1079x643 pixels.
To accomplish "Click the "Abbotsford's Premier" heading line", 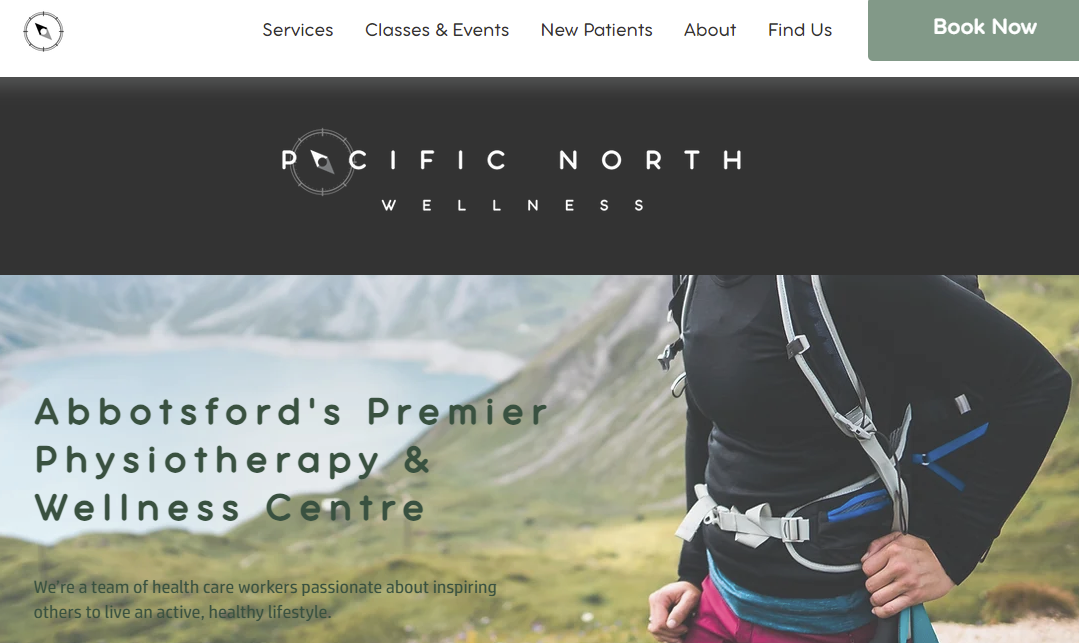I will (291, 412).
